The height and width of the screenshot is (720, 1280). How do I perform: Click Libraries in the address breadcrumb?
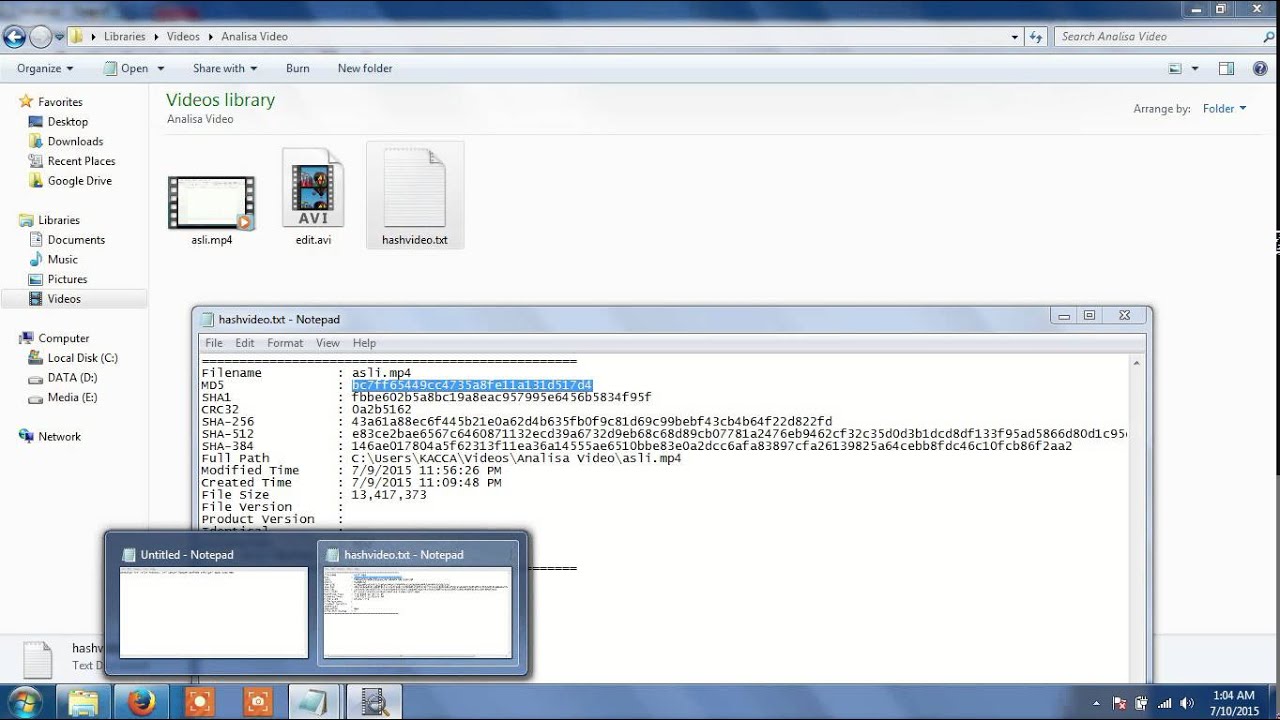[125, 37]
